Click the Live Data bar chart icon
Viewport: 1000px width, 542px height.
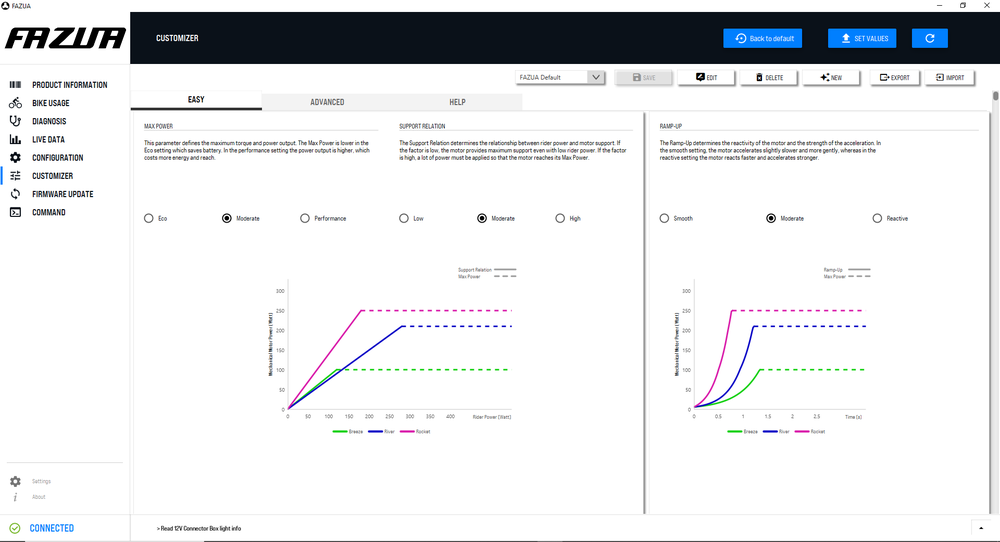click(15, 140)
